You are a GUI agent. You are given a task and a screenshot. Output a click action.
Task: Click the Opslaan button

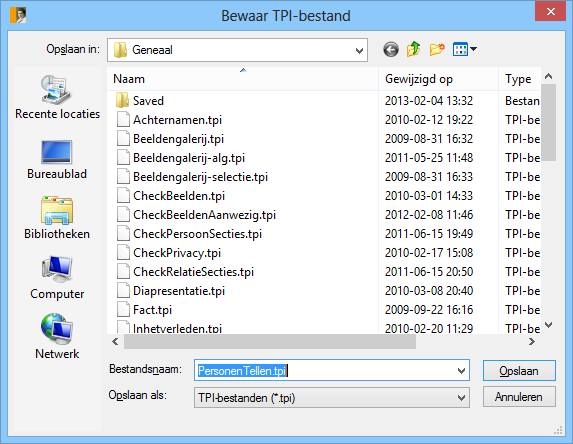[519, 371]
